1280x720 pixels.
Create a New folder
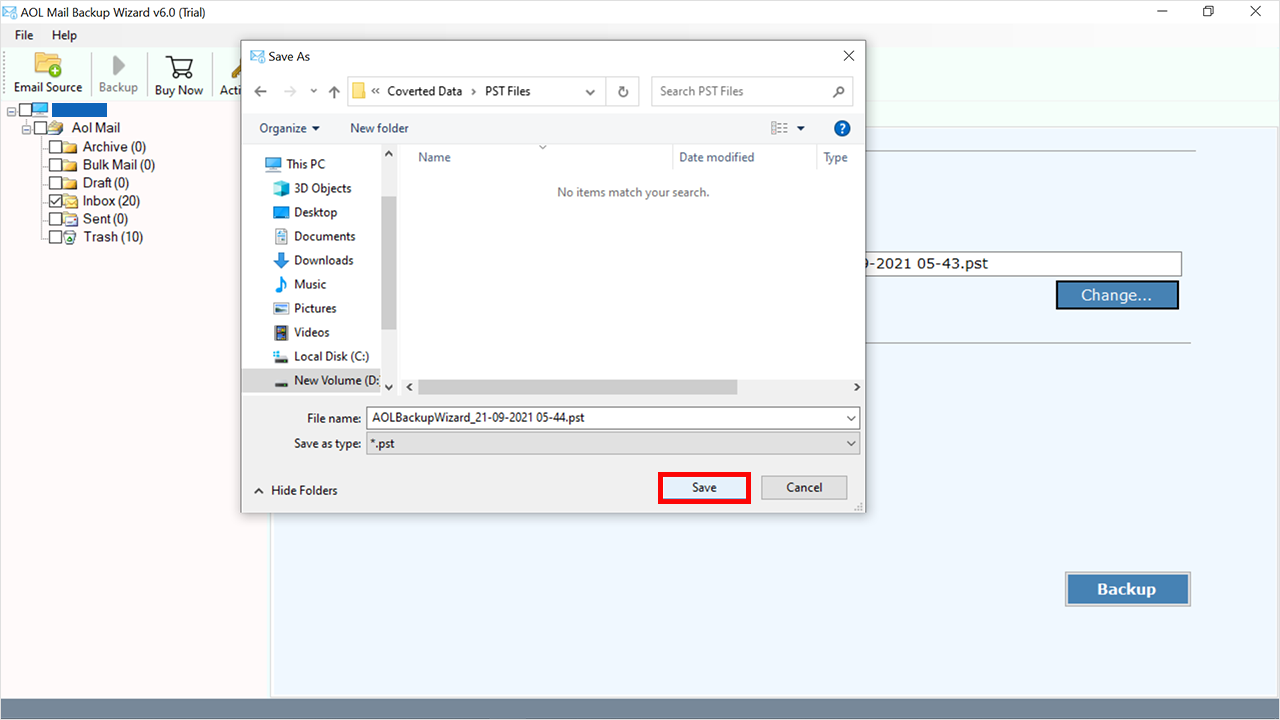pos(379,128)
